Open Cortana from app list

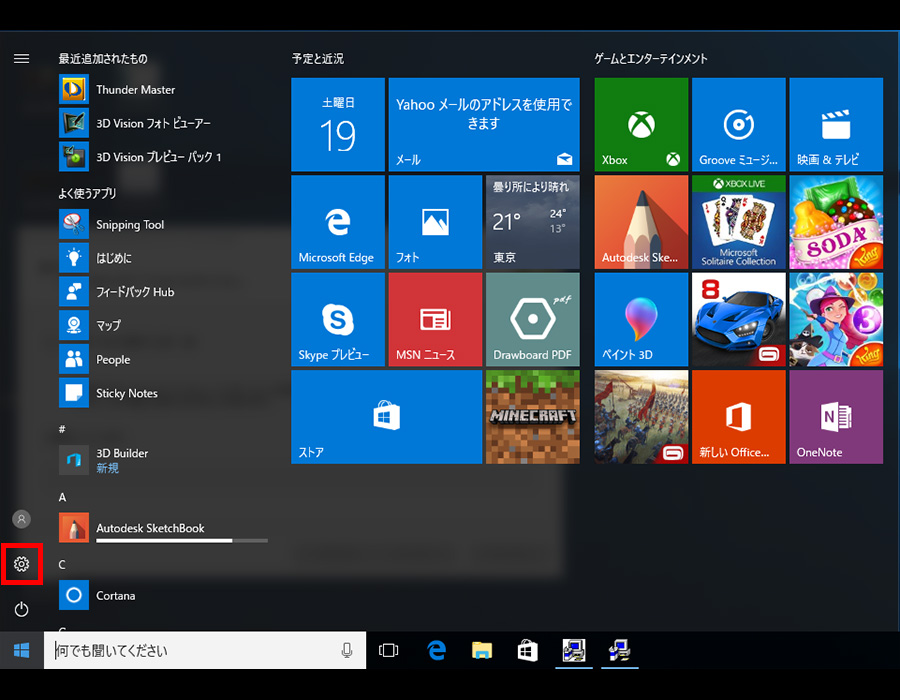164,595
